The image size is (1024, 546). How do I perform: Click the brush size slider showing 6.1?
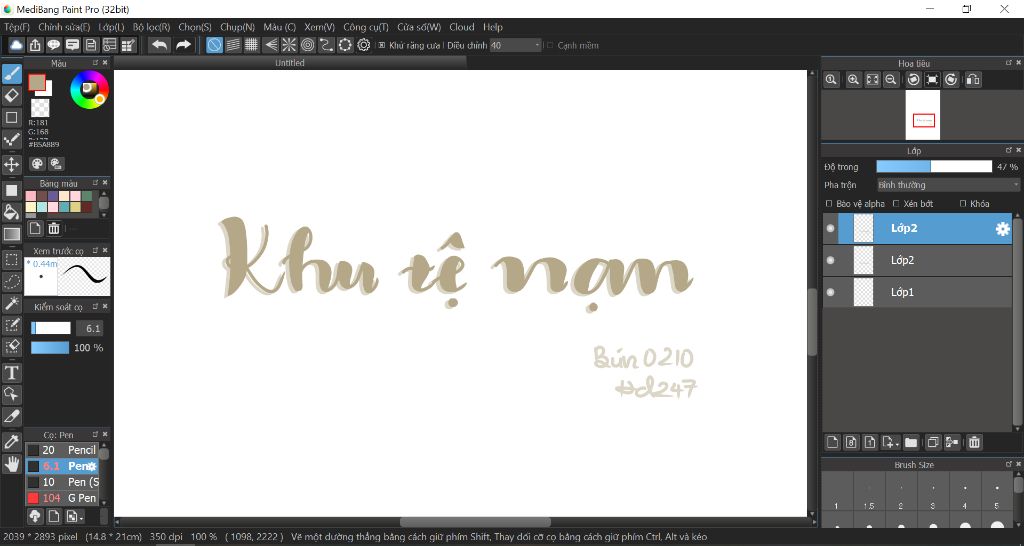[51, 329]
